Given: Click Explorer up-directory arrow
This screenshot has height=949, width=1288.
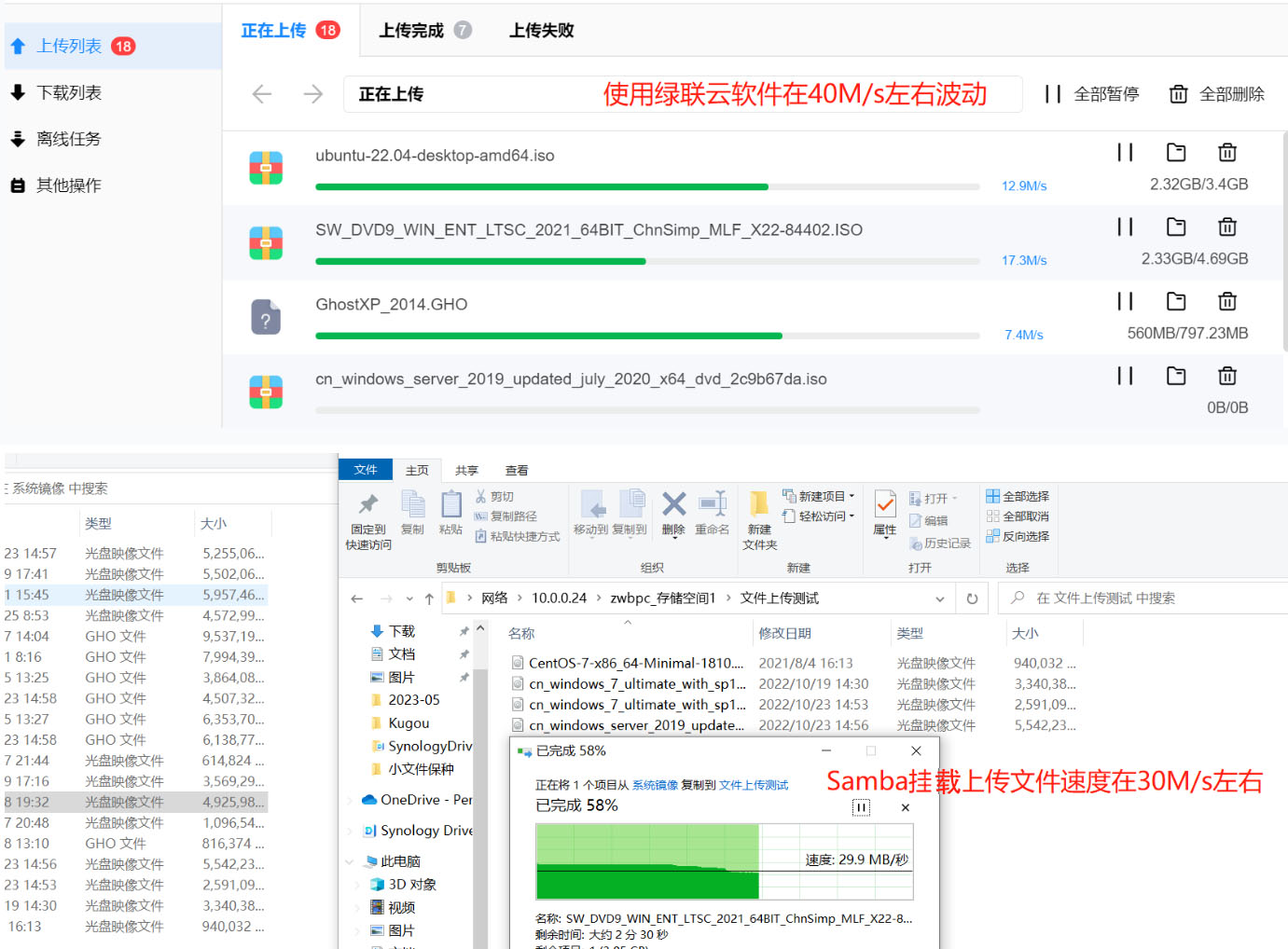Looking at the screenshot, I should tap(429, 598).
